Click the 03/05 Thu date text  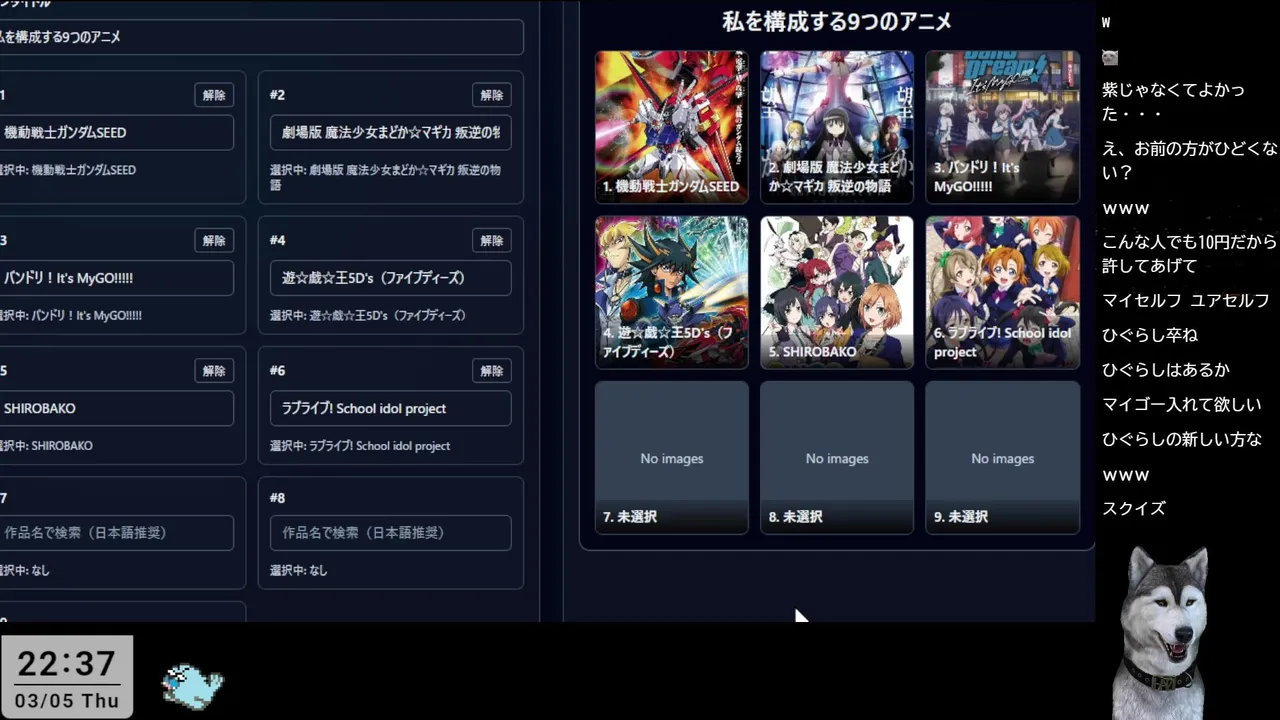67,701
